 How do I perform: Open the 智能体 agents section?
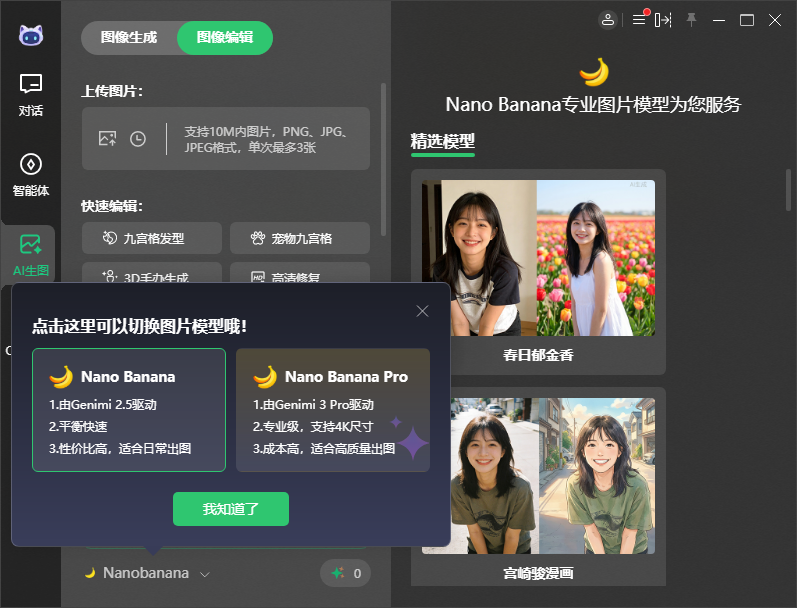[30, 175]
